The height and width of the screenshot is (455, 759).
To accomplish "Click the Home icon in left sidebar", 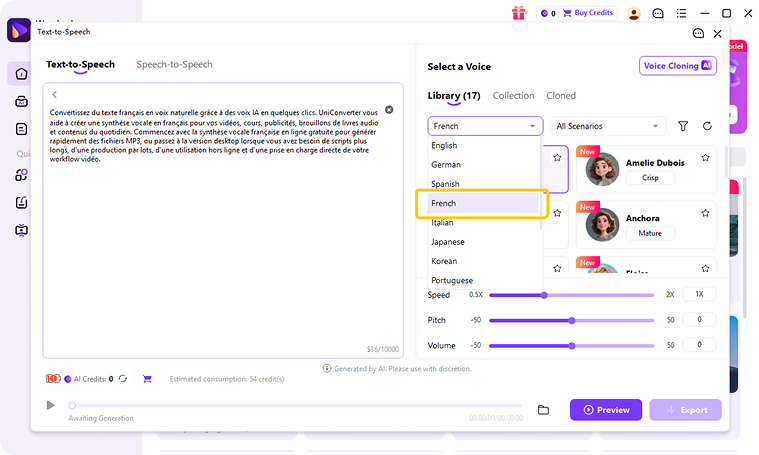I will click(21, 74).
